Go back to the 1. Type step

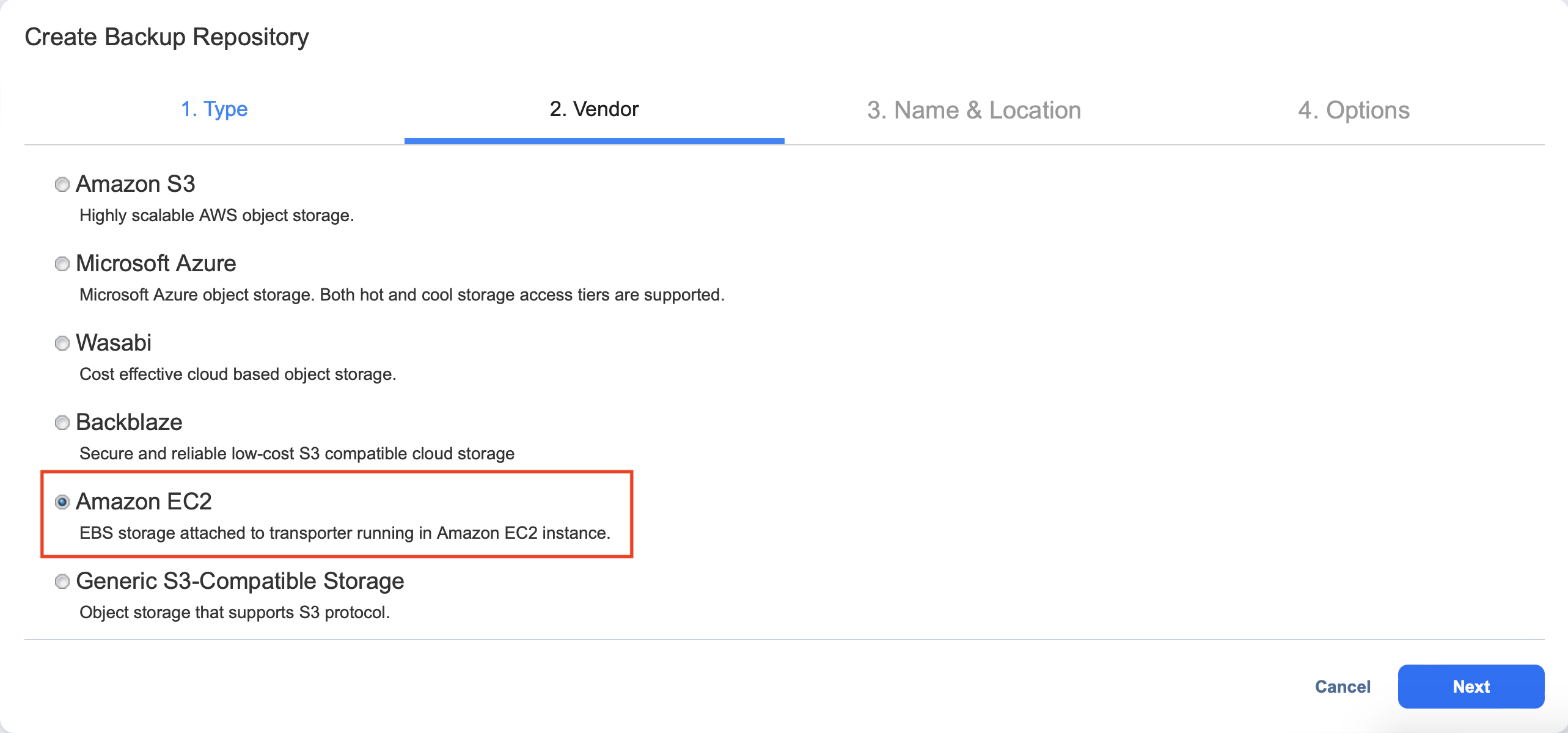(214, 109)
